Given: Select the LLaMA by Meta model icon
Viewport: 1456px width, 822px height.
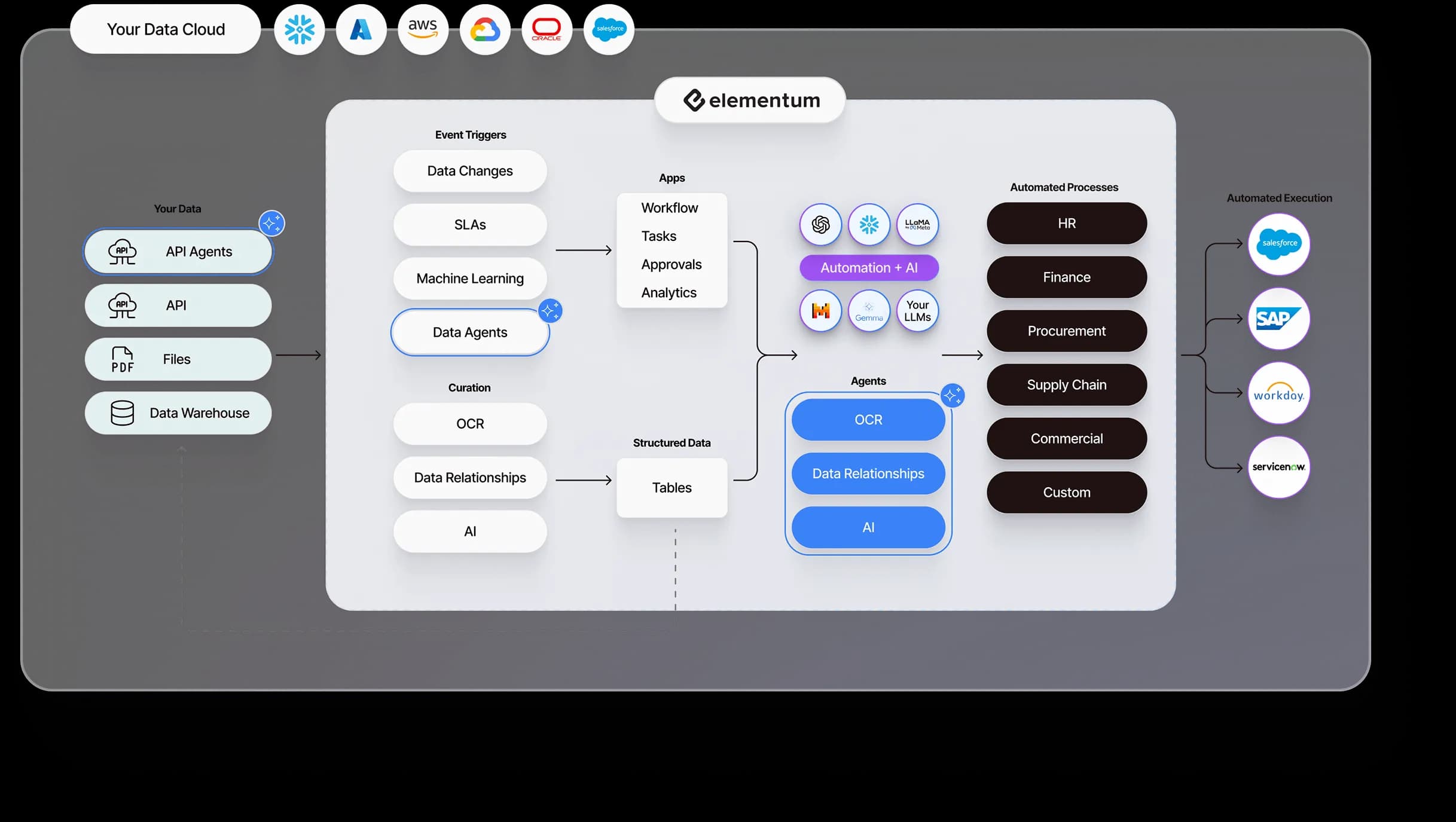Looking at the screenshot, I should click(917, 225).
